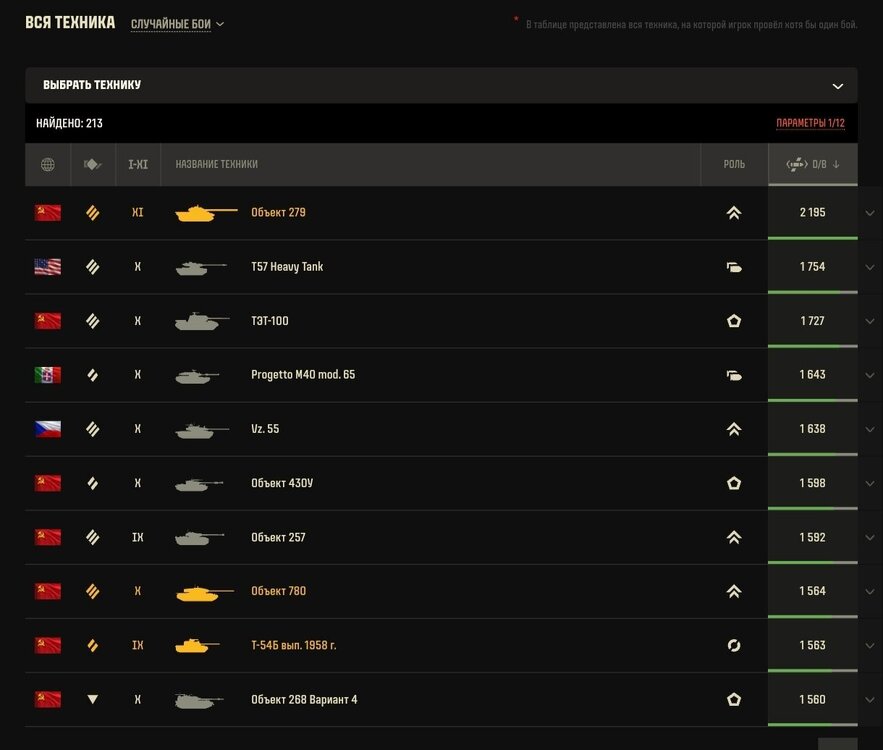
Task: Click role icon for T57 Heavy Tank
Action: (734, 267)
